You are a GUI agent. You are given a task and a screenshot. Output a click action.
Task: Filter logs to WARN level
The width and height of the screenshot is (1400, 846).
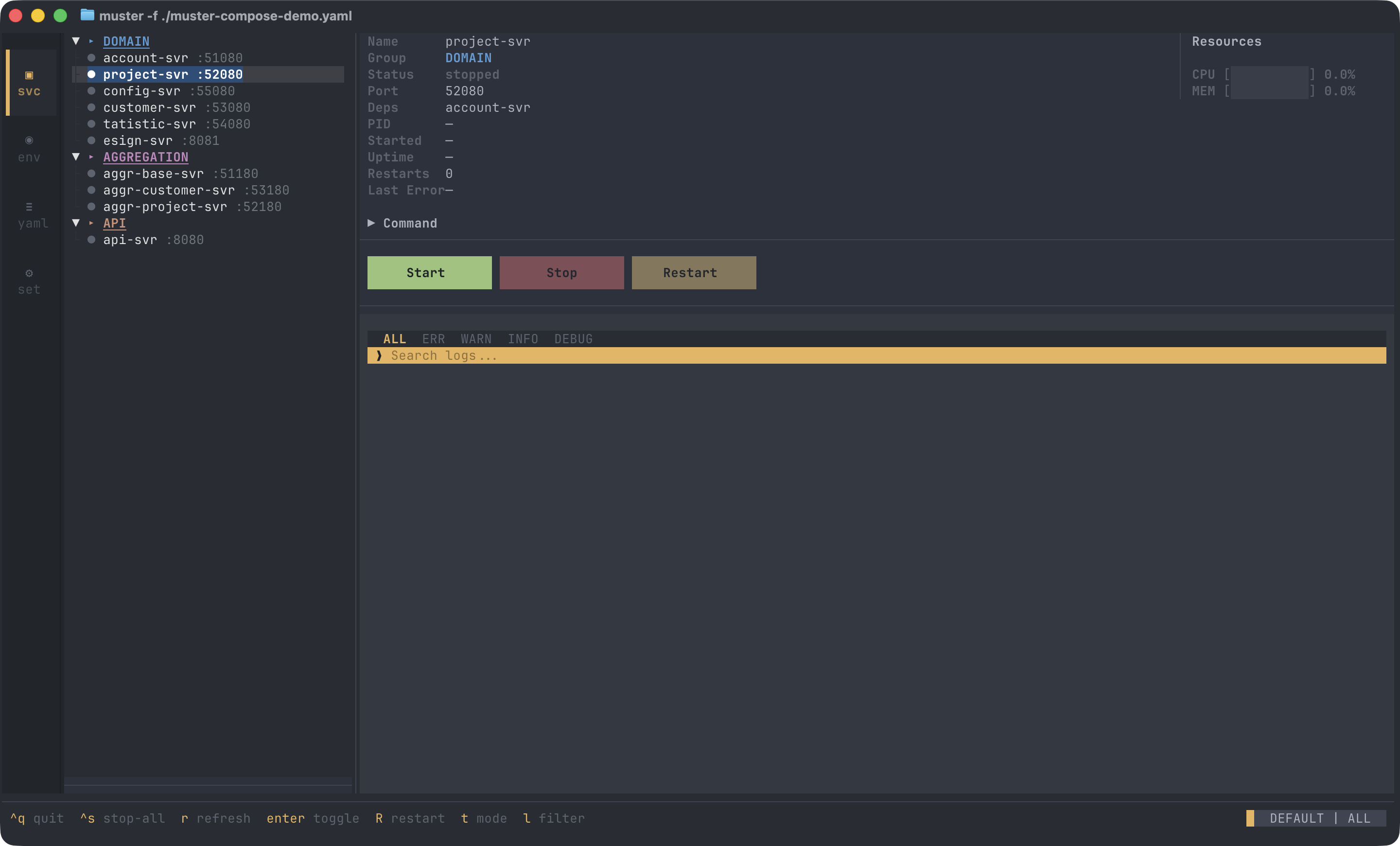click(x=476, y=339)
